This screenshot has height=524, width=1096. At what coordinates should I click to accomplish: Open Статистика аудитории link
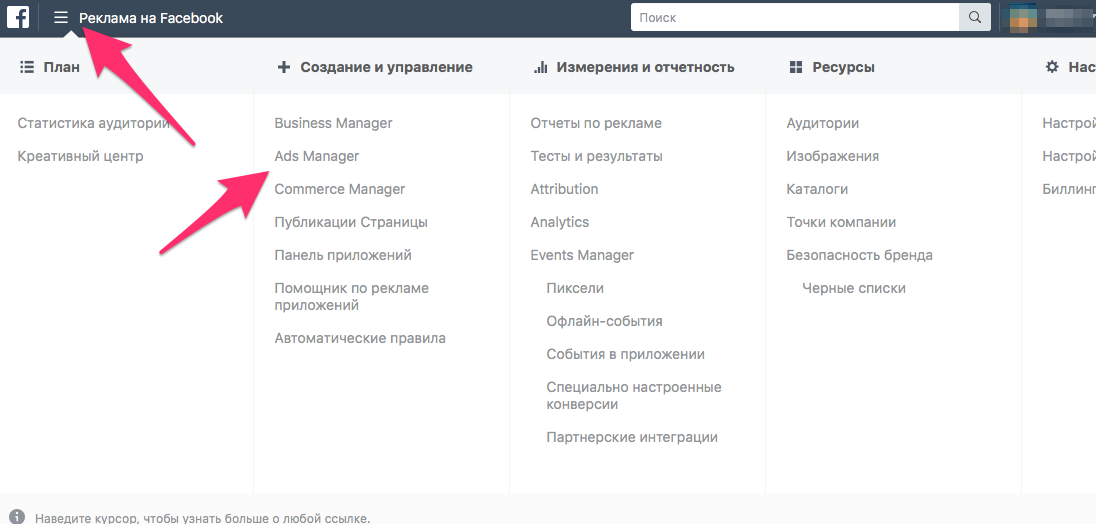click(94, 123)
